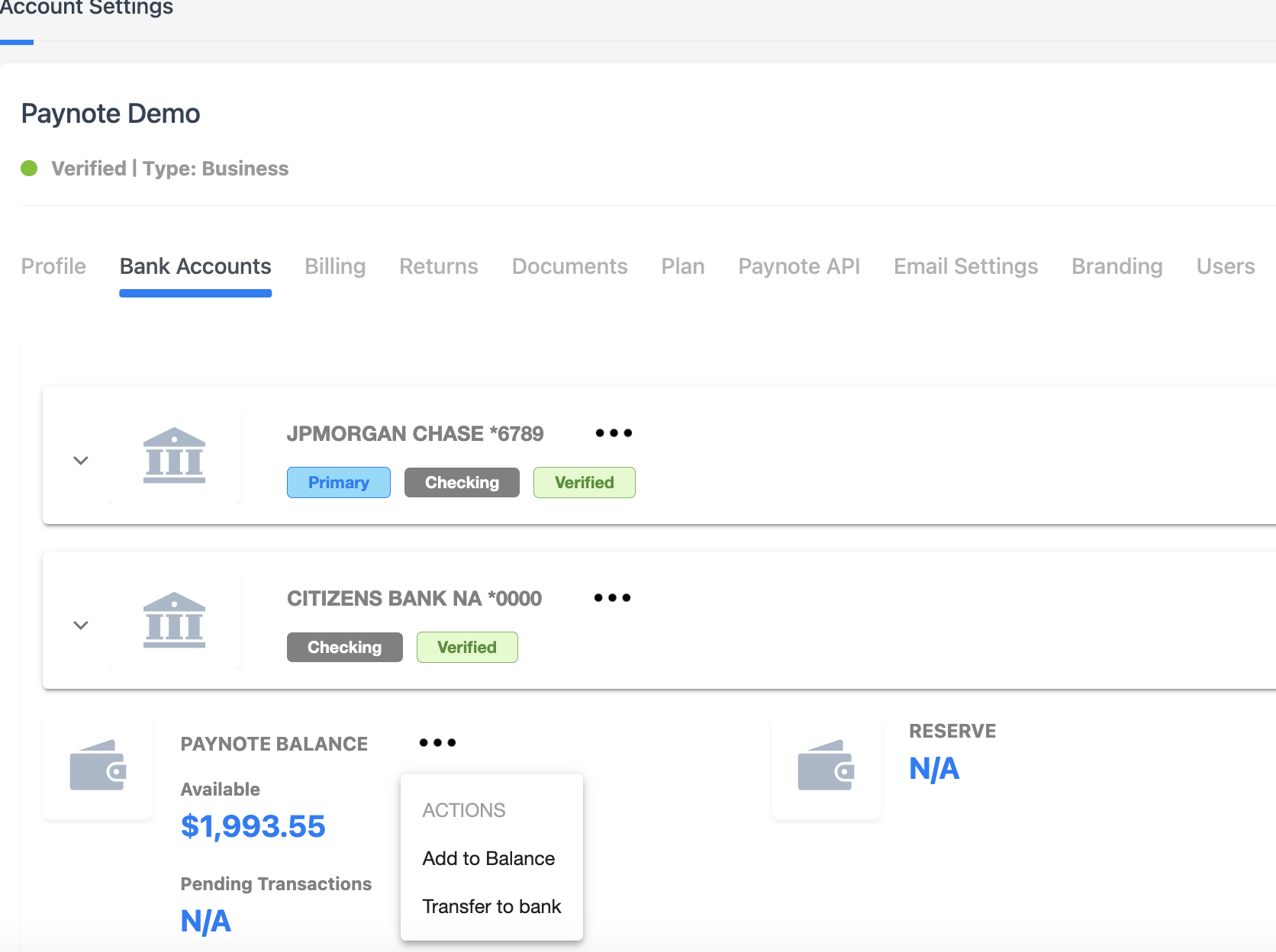Open the Paynote API tab
Image resolution: width=1276 pixels, height=952 pixels.
tap(799, 266)
